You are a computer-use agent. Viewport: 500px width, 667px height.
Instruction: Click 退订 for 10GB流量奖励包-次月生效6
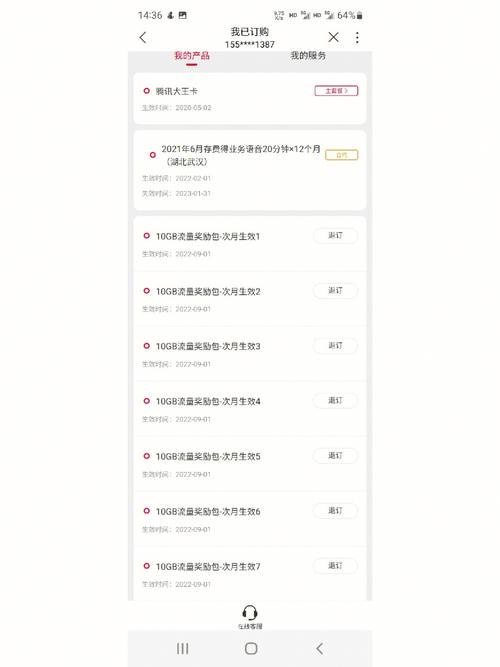point(335,510)
